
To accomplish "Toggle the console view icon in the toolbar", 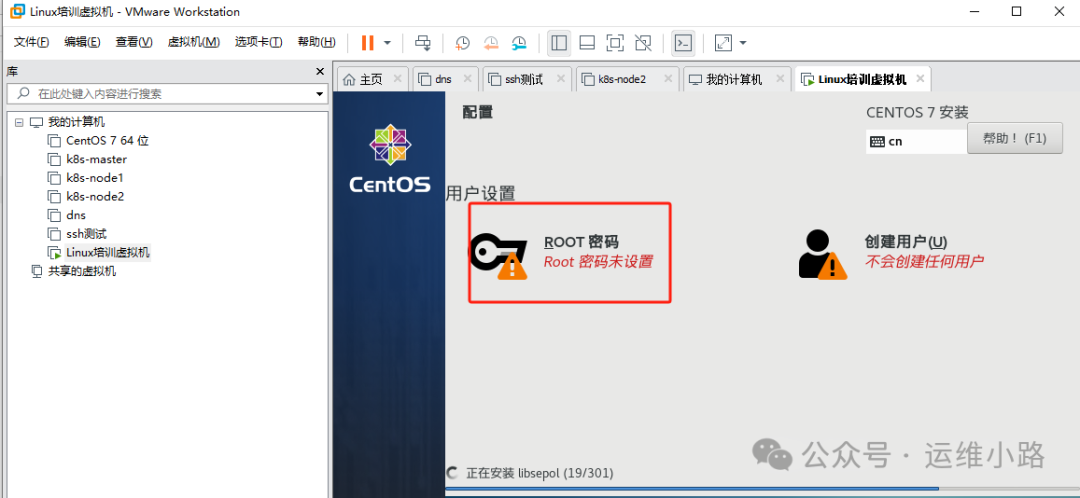I will 683,43.
